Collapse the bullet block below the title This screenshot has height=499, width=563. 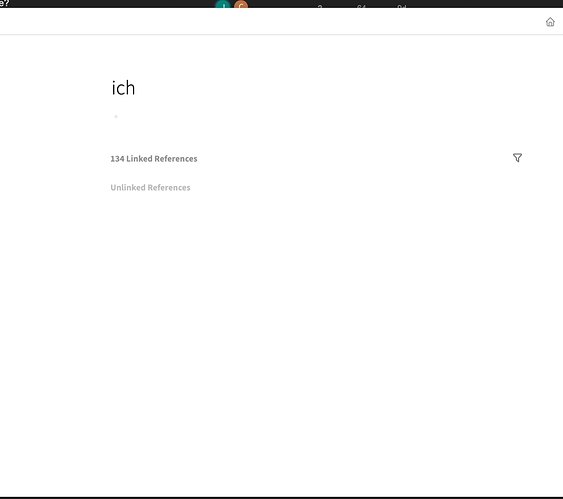[116, 116]
